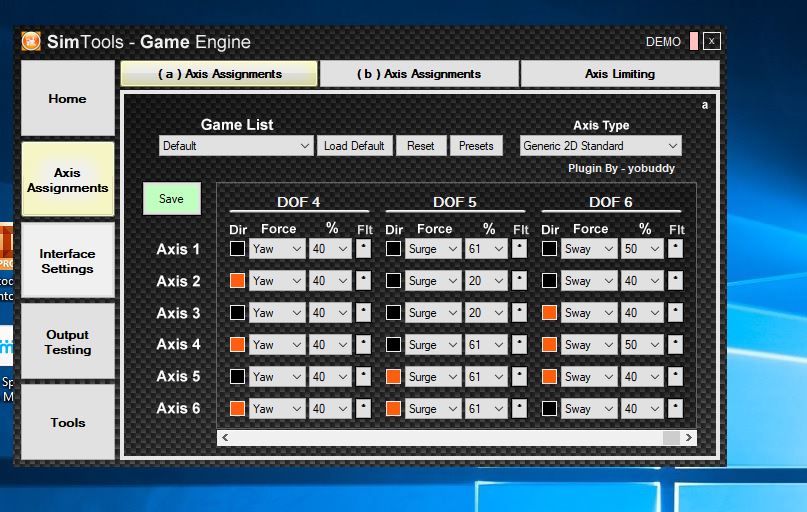The image size is (807, 512).
Task: Switch to (b) Axis Assignments tab
Action: (x=419, y=74)
